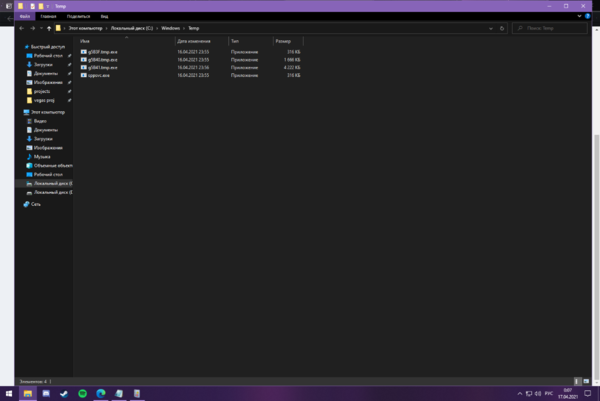Open pinned Загрузки under Быстрый доступ
The width and height of the screenshot is (600, 401).
43,65
